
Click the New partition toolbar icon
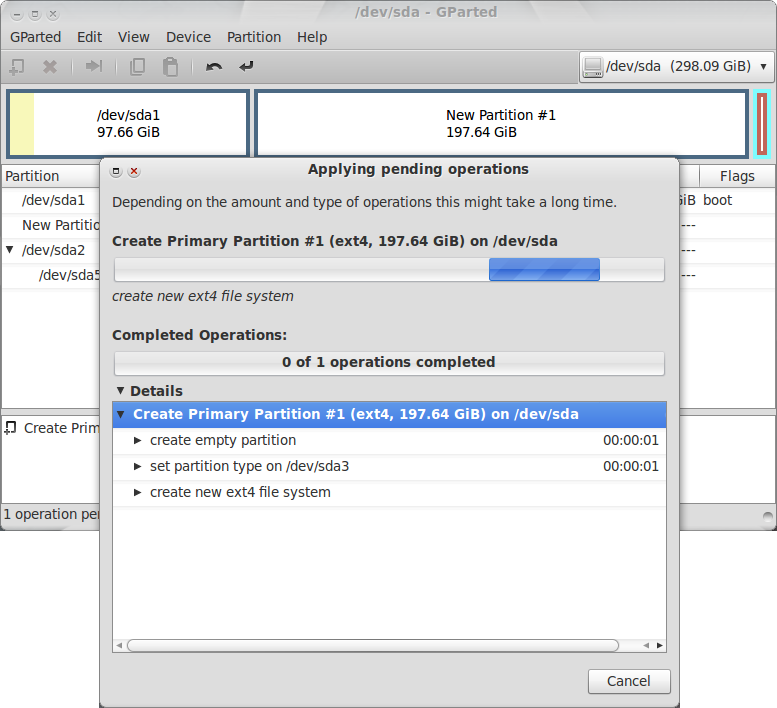coord(17,66)
